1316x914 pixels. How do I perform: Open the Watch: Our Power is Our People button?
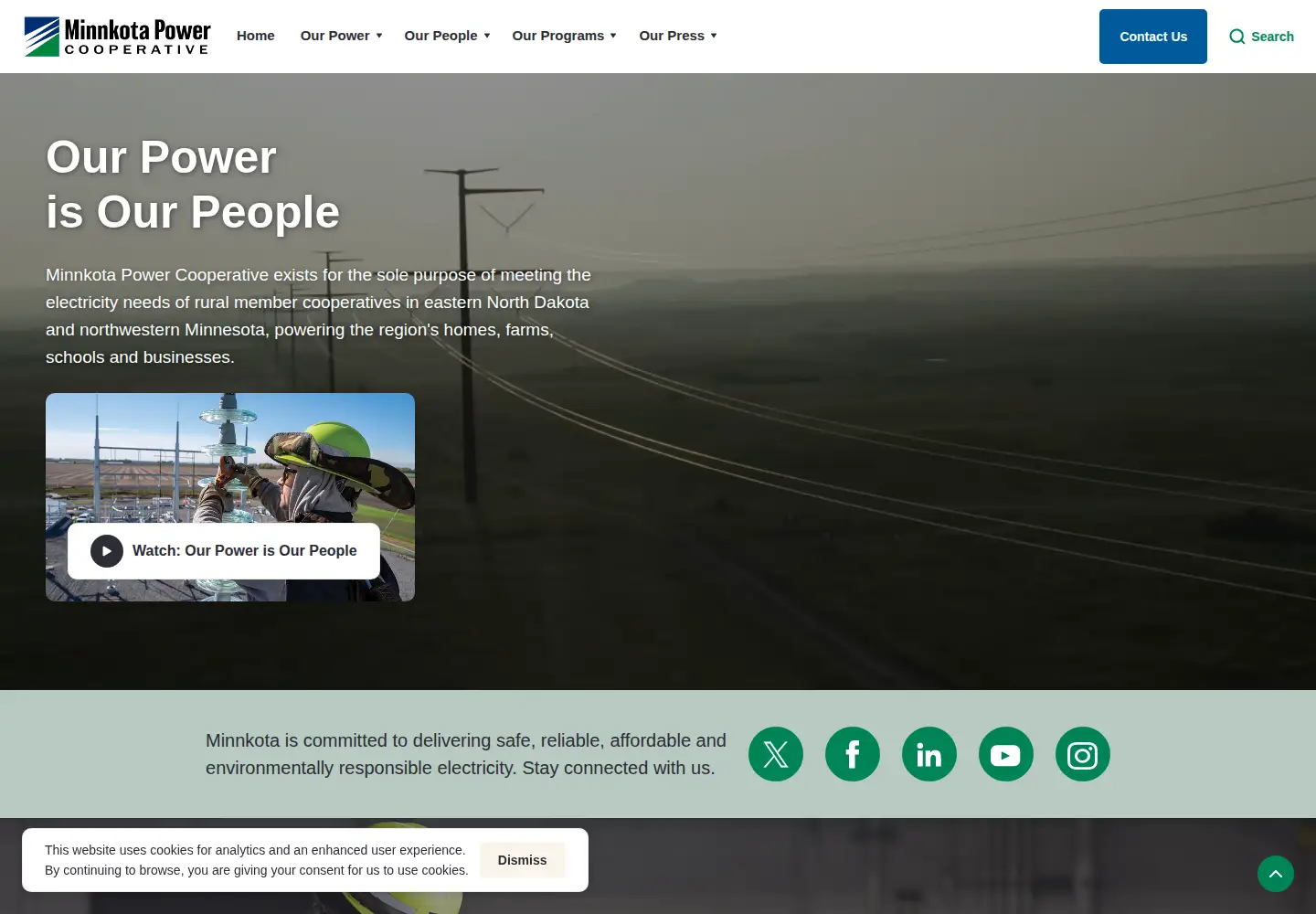(x=224, y=551)
